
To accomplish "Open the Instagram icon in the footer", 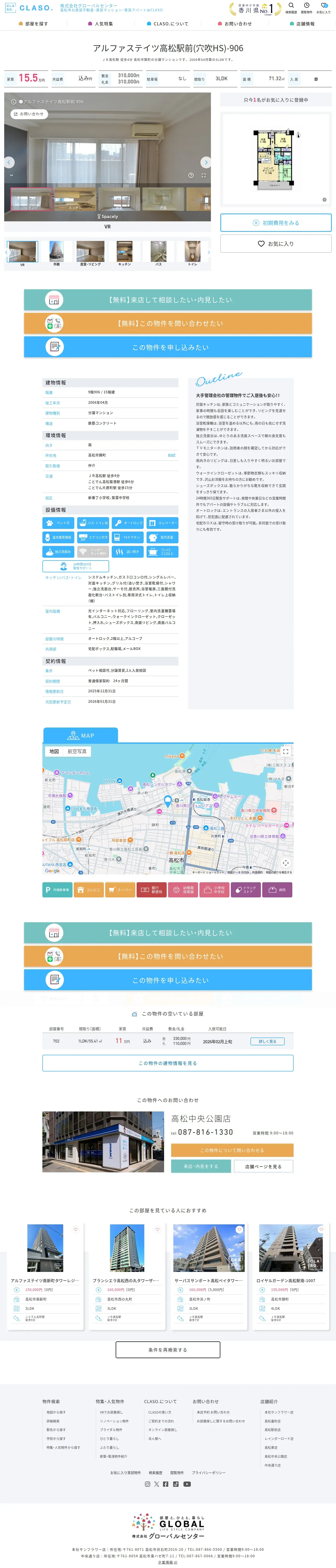I will (147, 1484).
